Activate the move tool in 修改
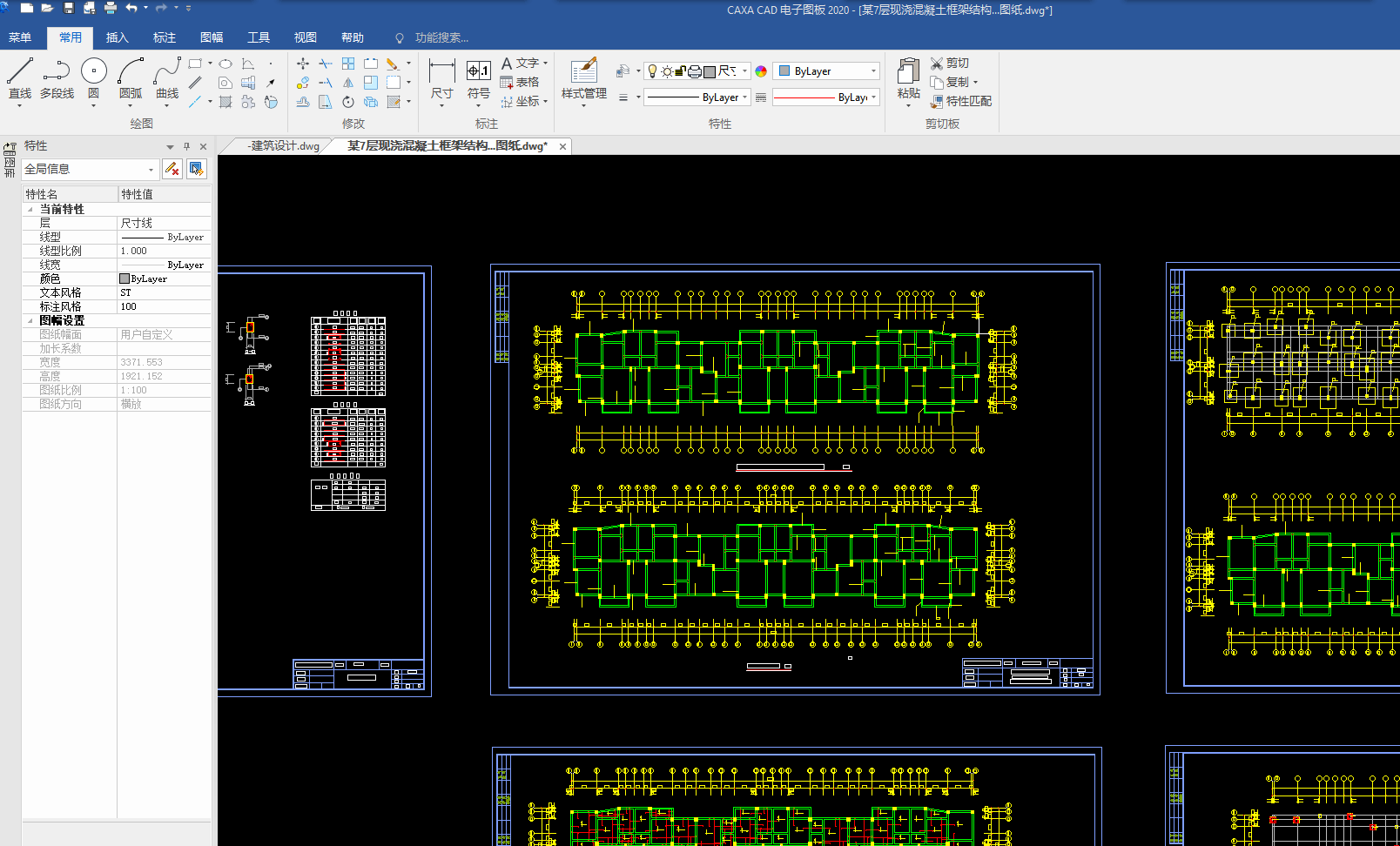The image size is (1400, 846). pos(303,64)
